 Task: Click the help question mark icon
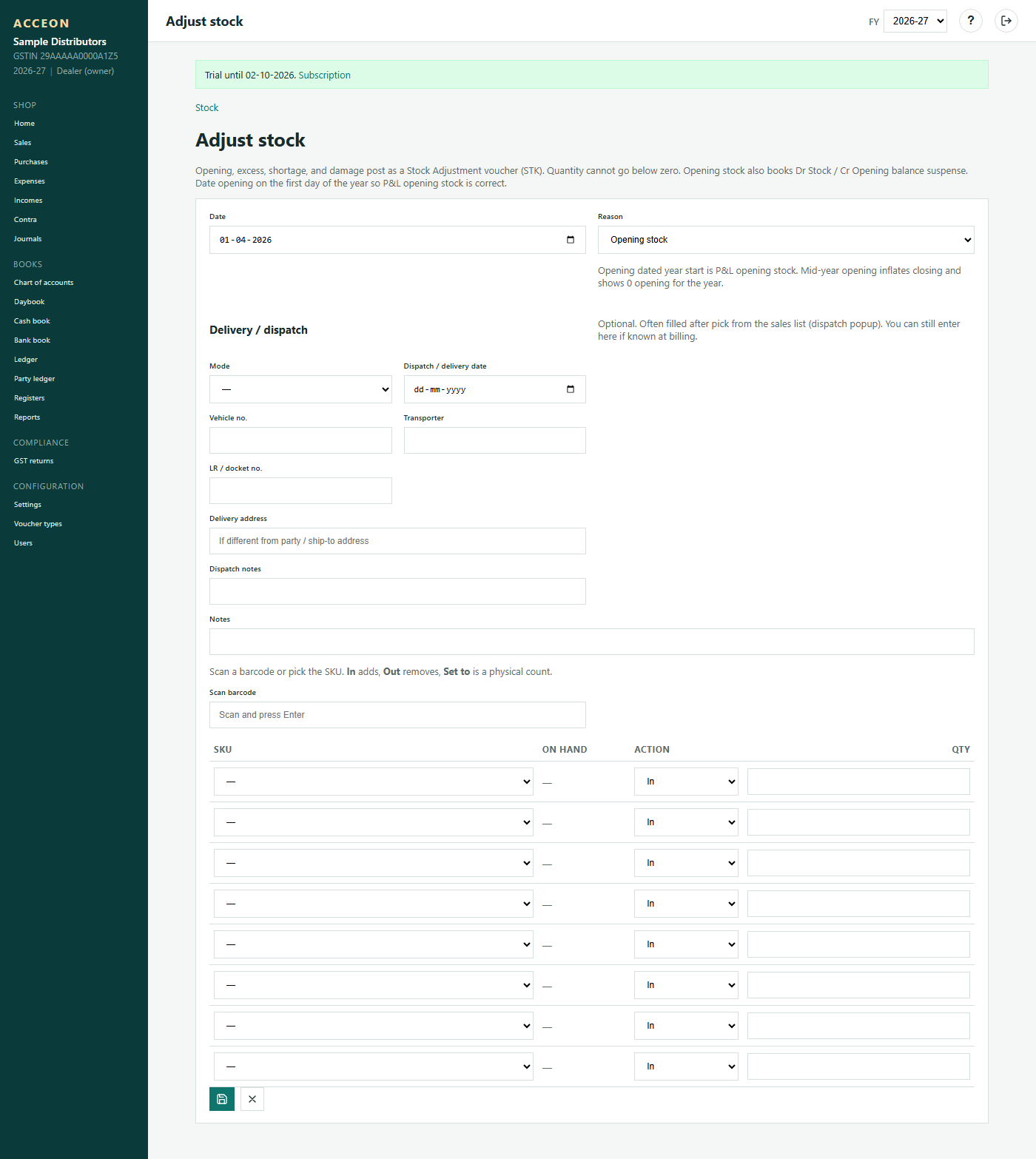coord(971,21)
